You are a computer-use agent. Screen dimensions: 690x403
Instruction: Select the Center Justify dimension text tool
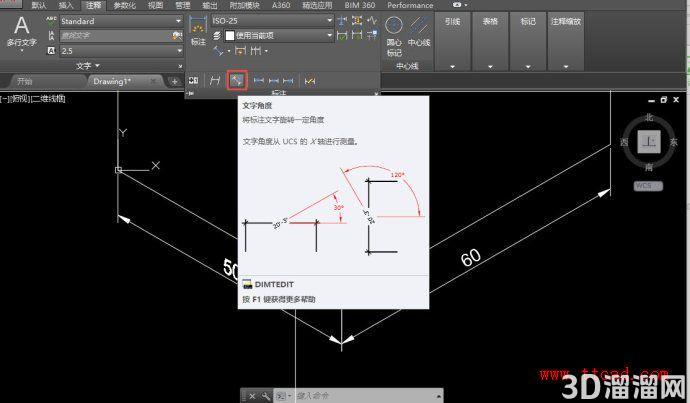[x=274, y=81]
